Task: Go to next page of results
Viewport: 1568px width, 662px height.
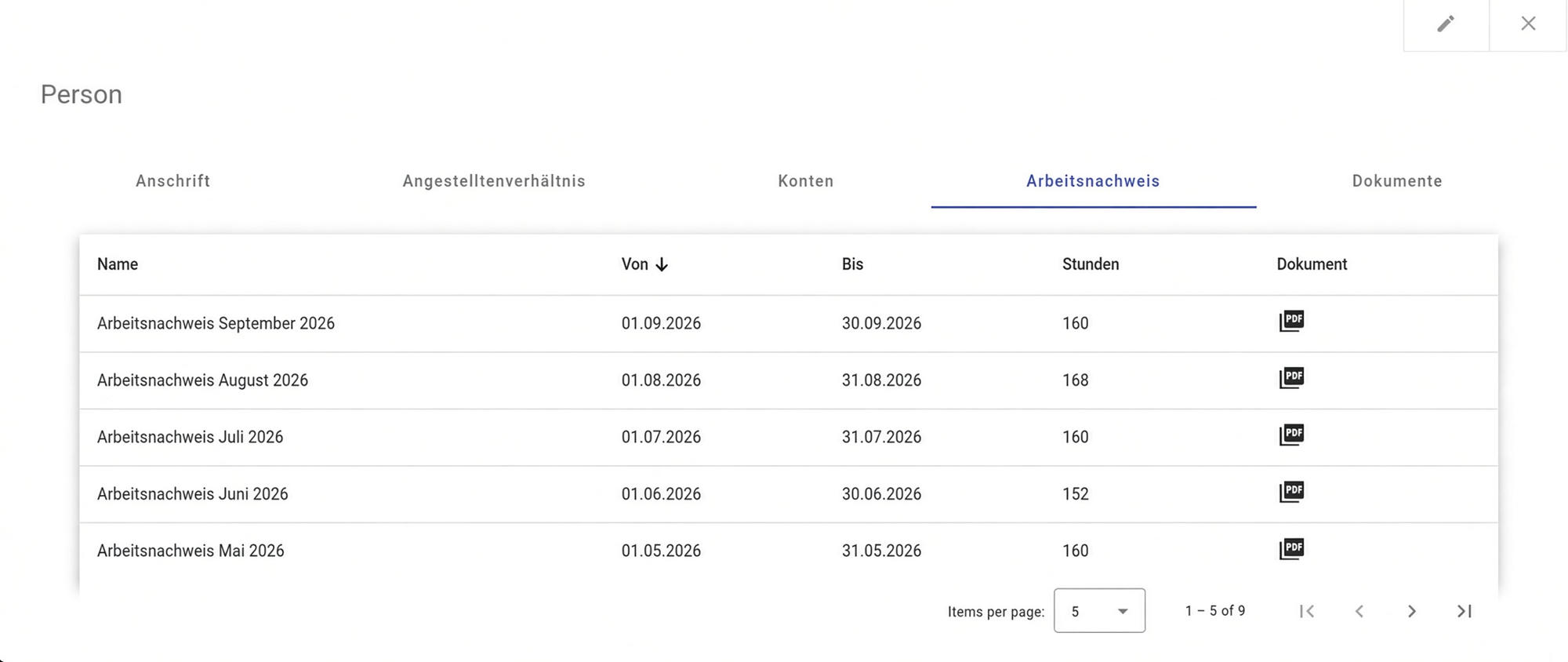Action: point(1412,611)
